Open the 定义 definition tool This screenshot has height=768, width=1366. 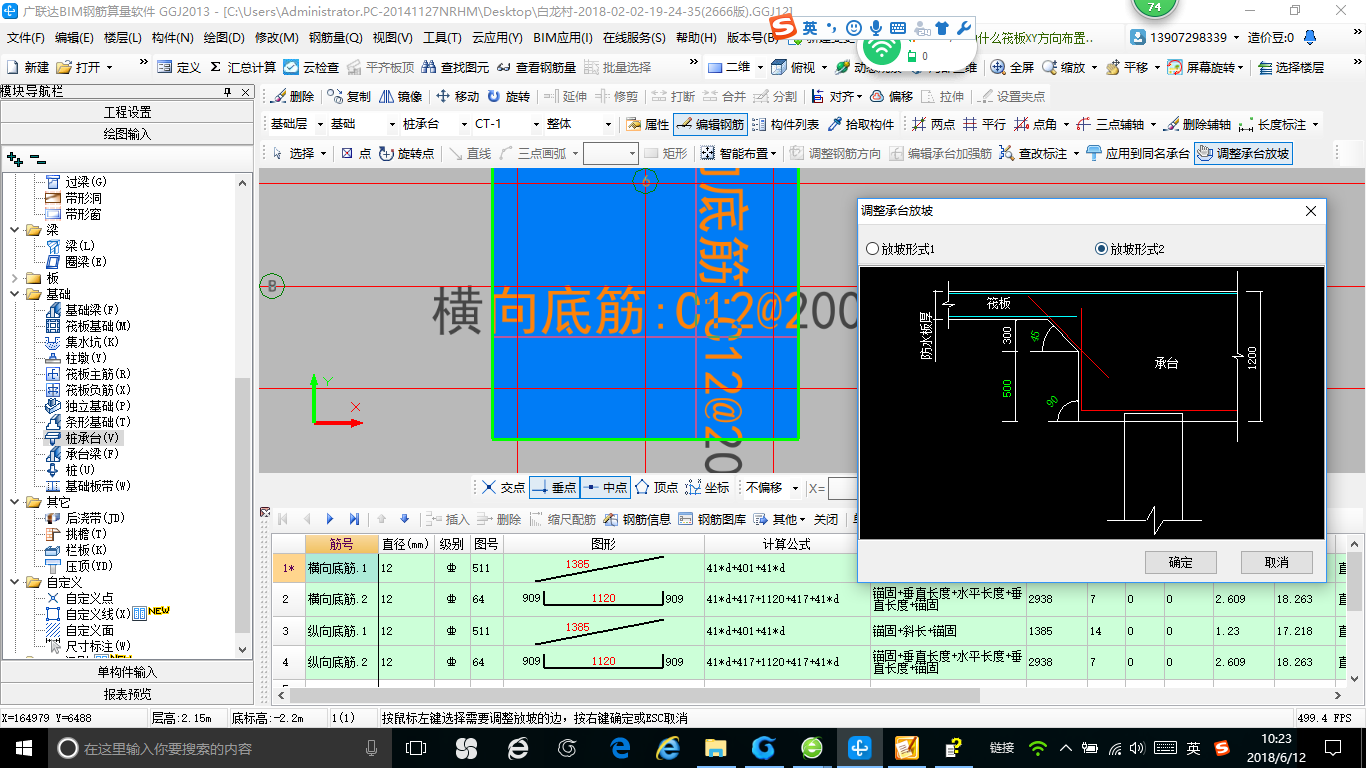[x=179, y=67]
